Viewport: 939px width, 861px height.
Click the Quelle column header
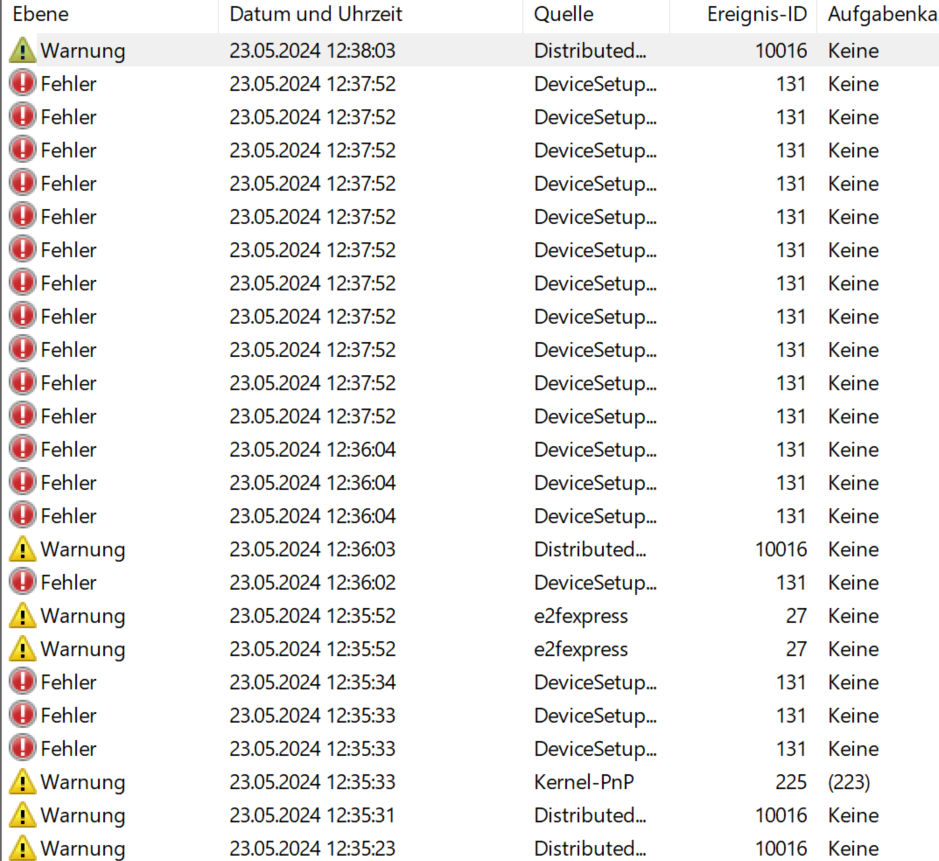(x=563, y=15)
